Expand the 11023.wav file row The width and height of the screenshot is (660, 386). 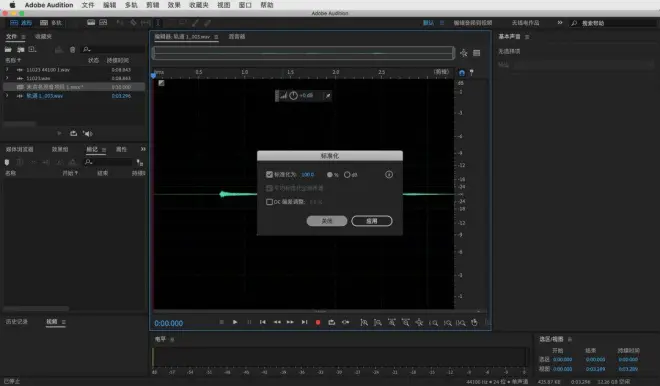click(x=7, y=78)
